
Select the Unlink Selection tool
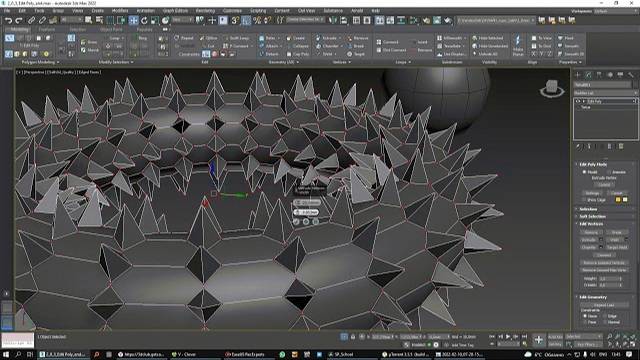tap(42, 20)
